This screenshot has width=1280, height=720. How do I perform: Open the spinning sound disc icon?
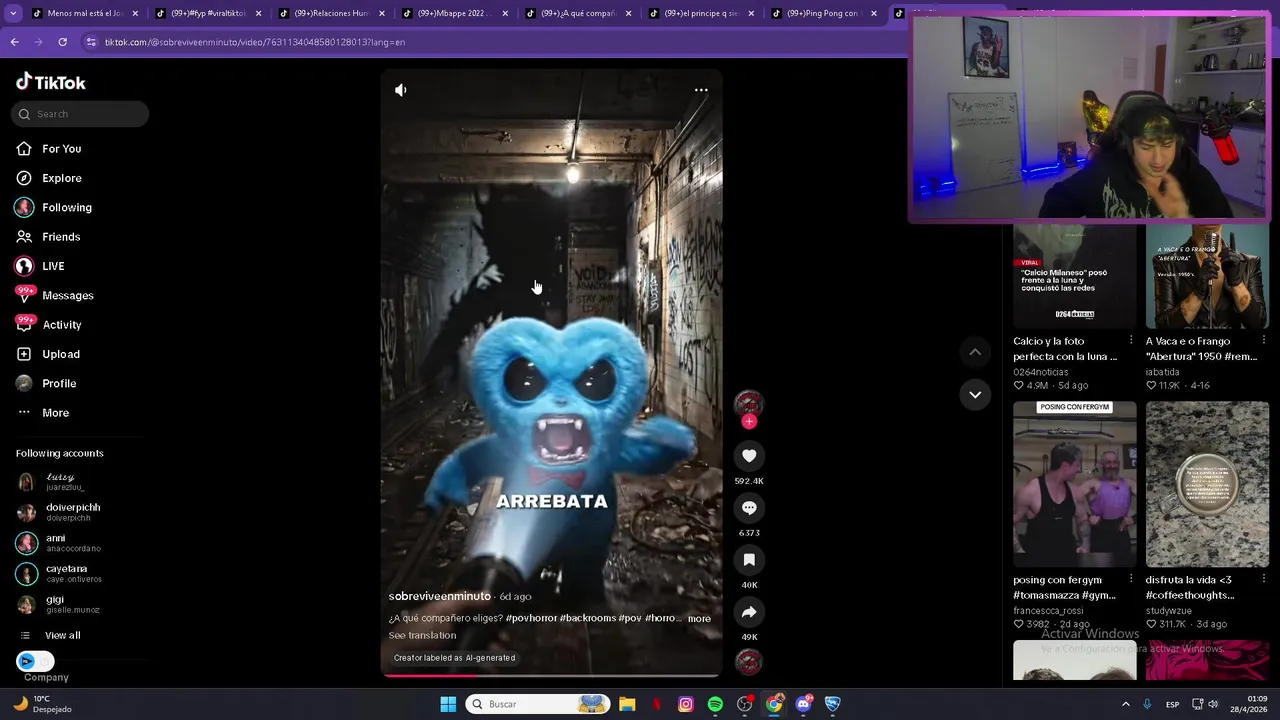coord(749,662)
